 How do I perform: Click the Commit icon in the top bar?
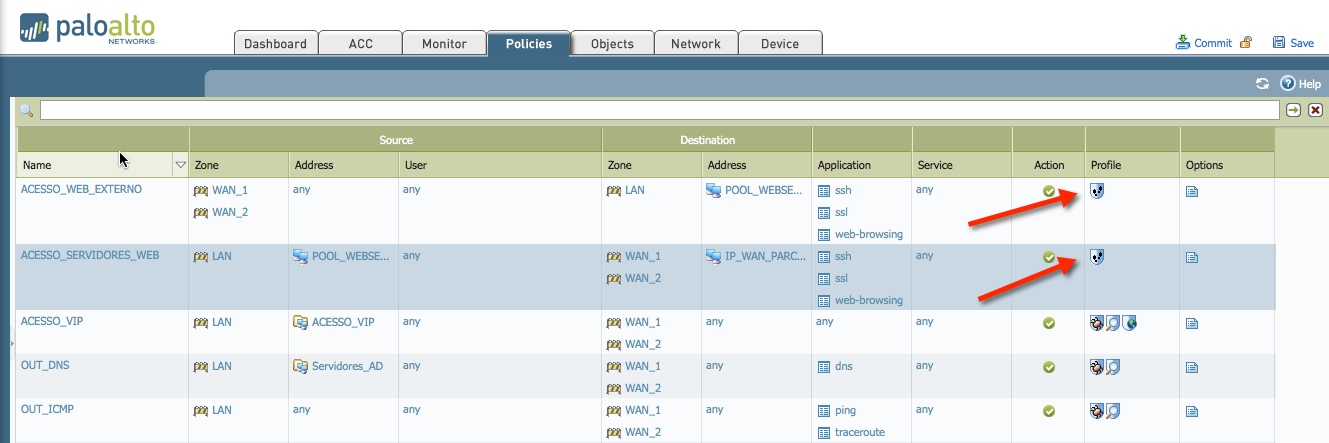coord(1183,43)
